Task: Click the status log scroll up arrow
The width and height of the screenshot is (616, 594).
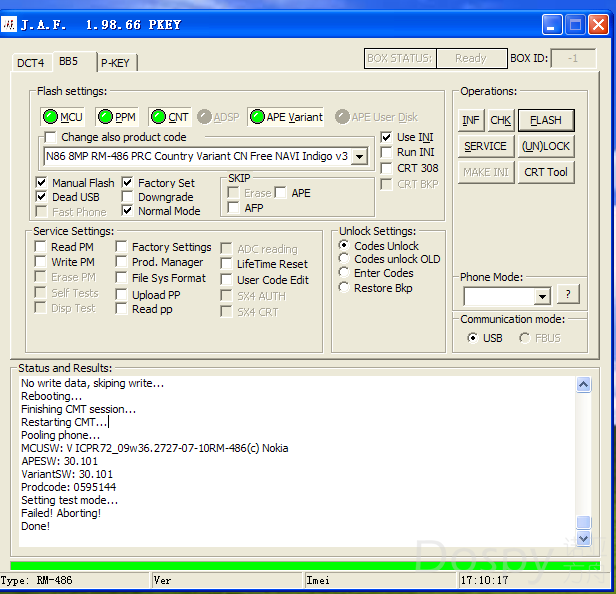Action: point(583,385)
